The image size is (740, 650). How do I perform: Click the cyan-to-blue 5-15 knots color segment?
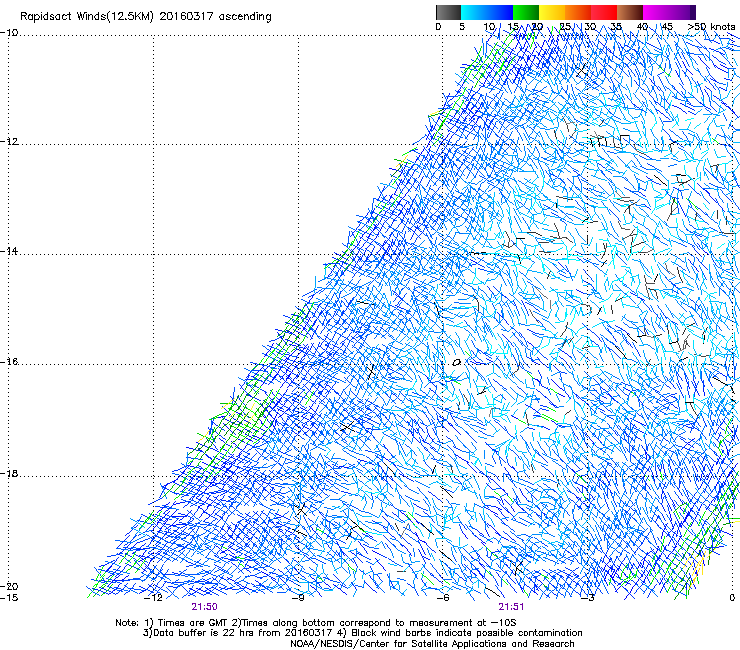487,12
